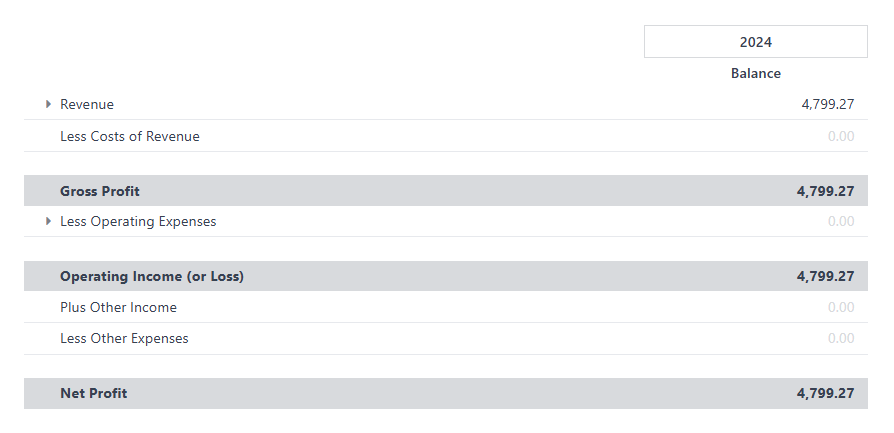
Task: Click the Revenue line label
Action: [x=87, y=104]
